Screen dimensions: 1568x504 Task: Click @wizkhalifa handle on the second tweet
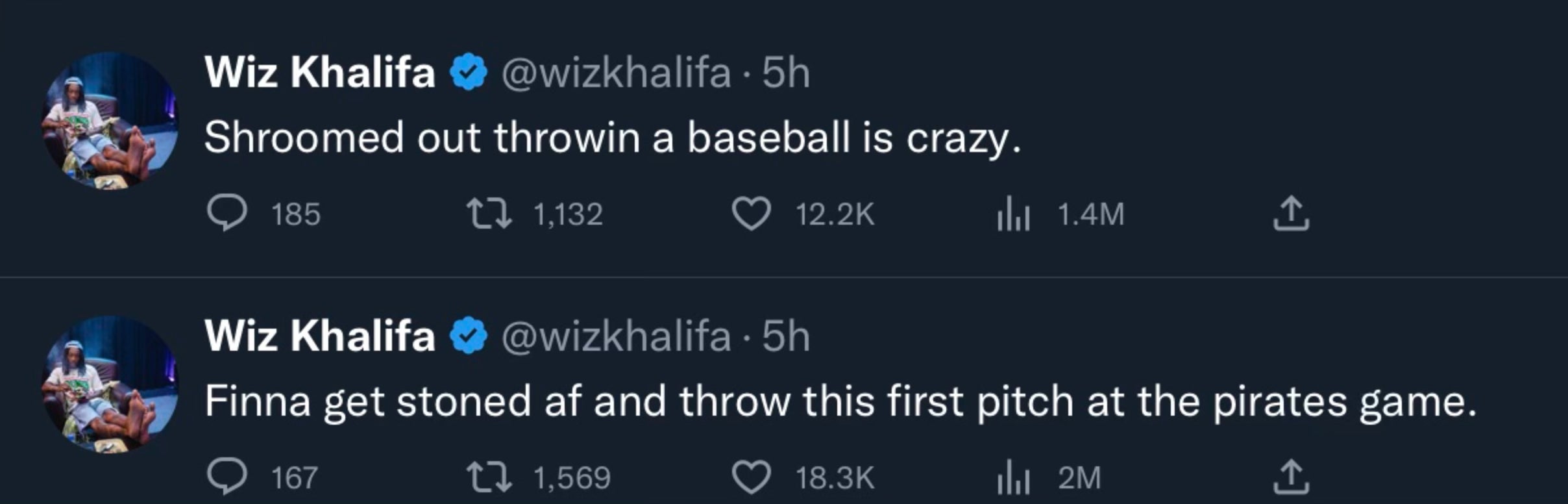[x=616, y=336]
